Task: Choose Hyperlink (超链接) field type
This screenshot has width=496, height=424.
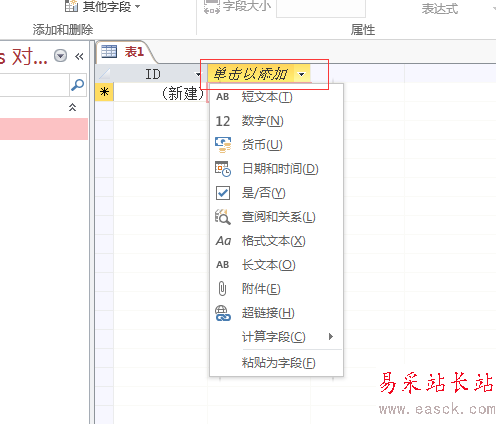Action: click(276, 313)
